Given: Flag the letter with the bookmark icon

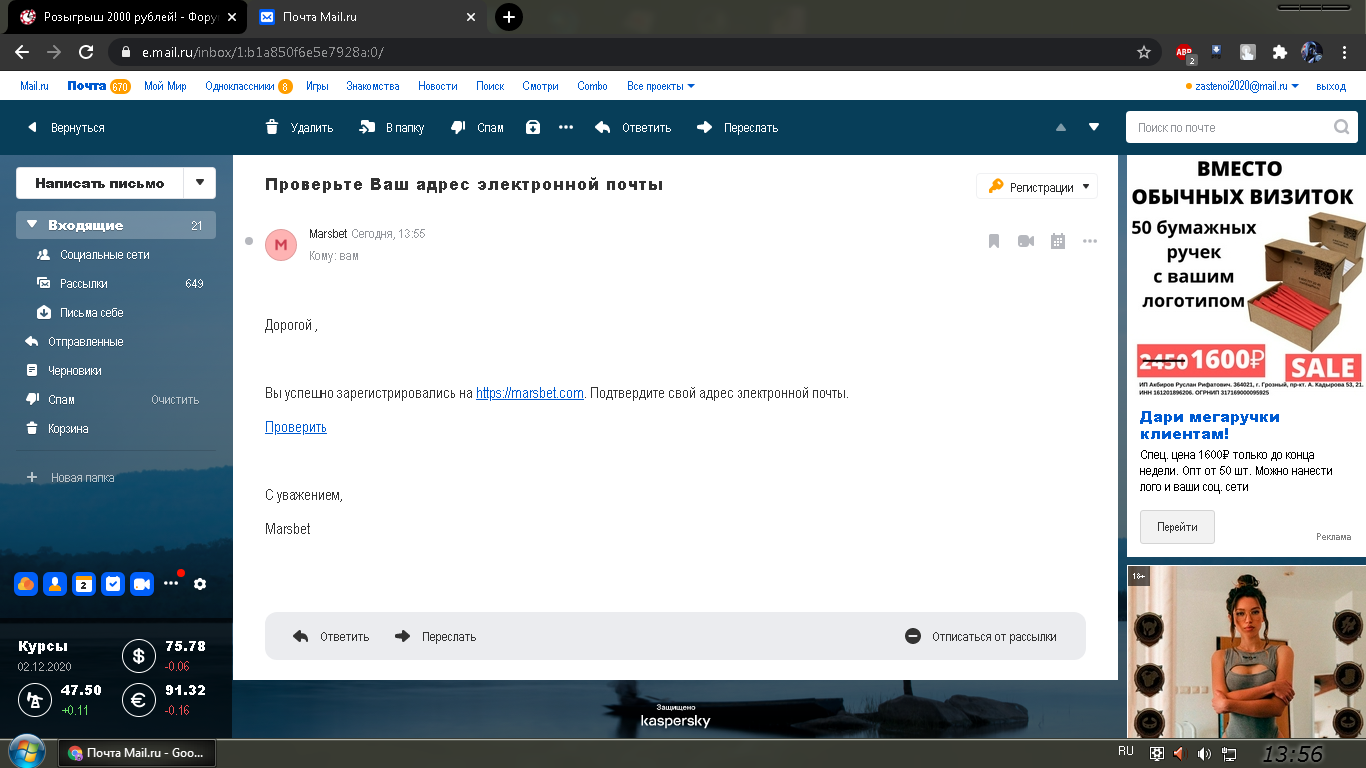Looking at the screenshot, I should point(994,241).
